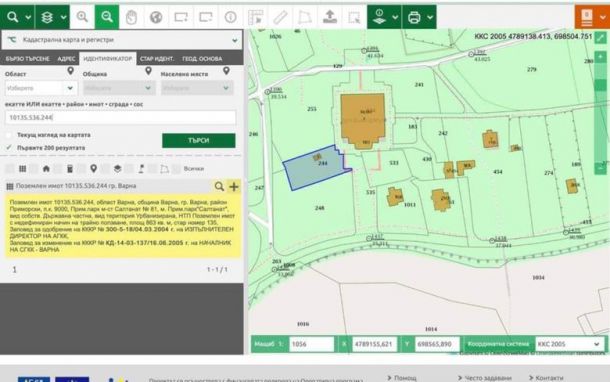Click the location pin beside Област
Viewport: 610px width, 382px height.
point(70,71)
